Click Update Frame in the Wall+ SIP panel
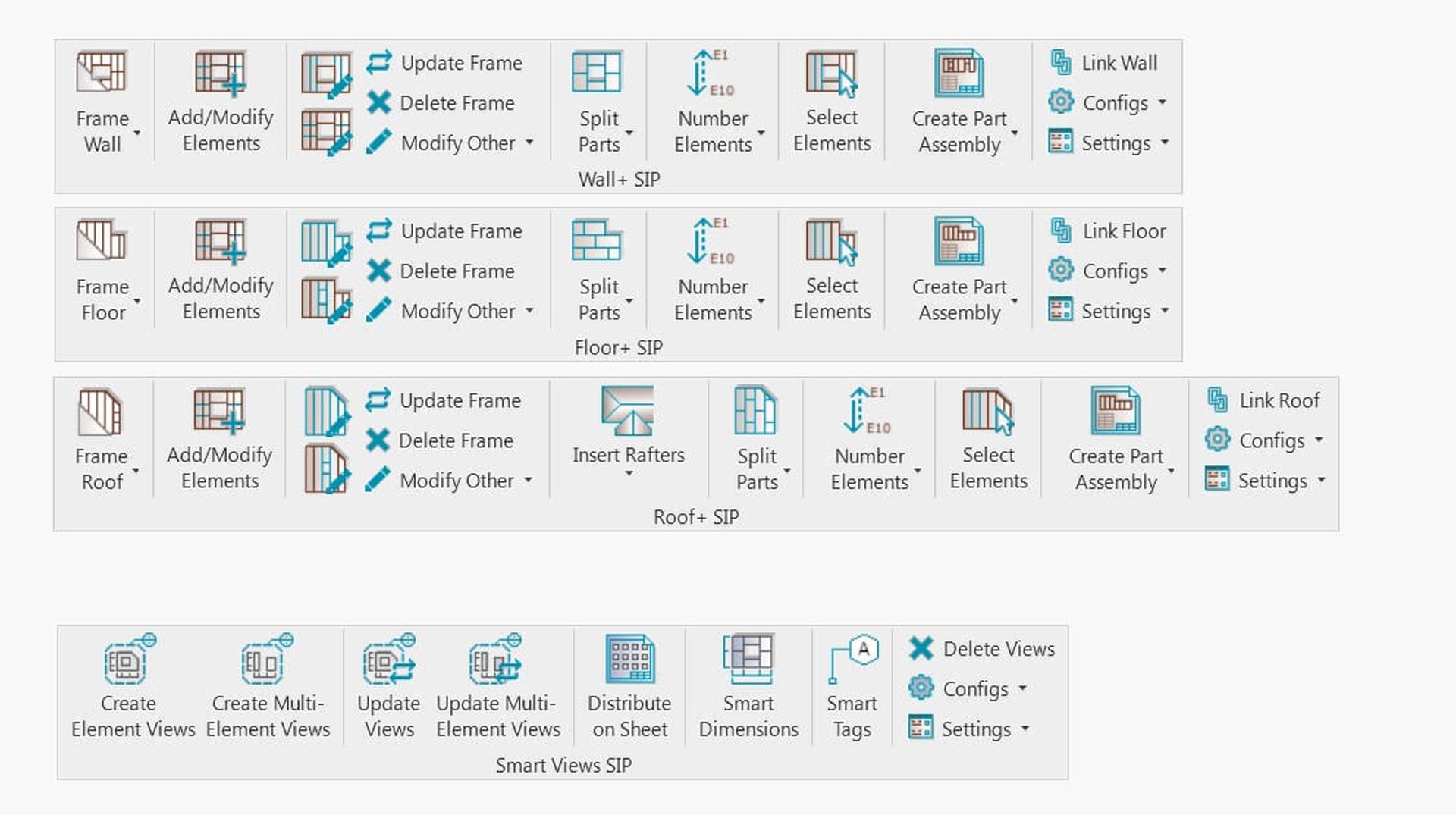 pos(446,63)
